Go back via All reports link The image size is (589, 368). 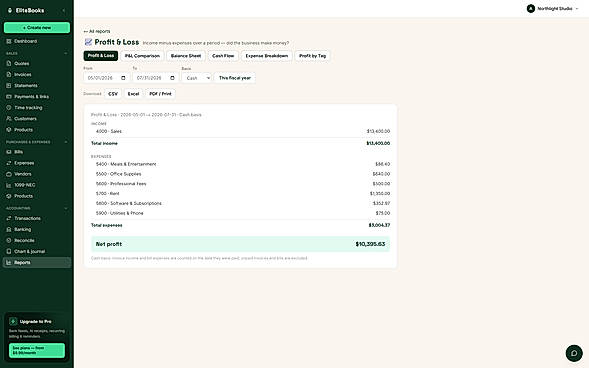pyautogui.click(x=97, y=31)
